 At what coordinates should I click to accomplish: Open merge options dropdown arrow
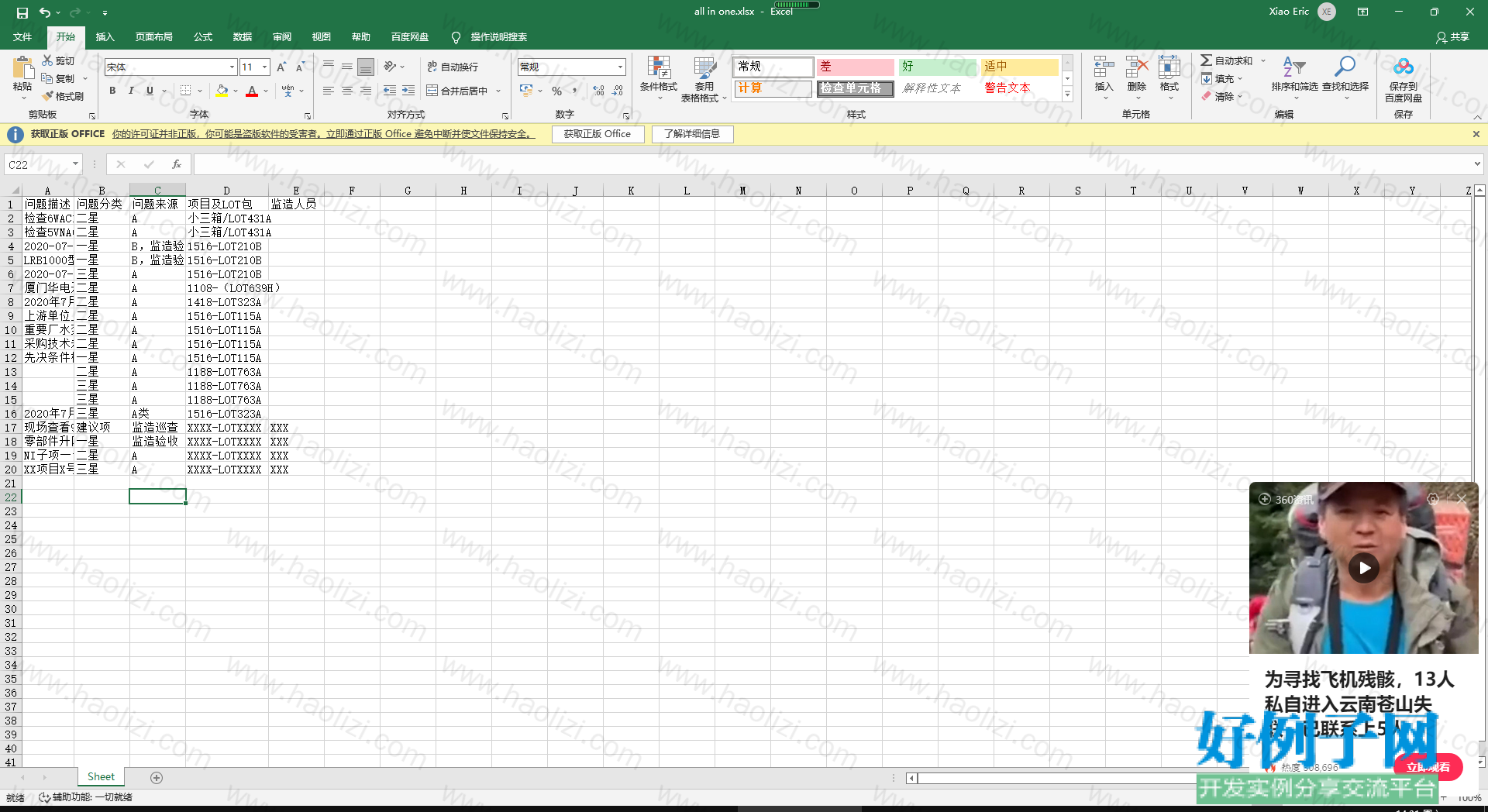498,91
